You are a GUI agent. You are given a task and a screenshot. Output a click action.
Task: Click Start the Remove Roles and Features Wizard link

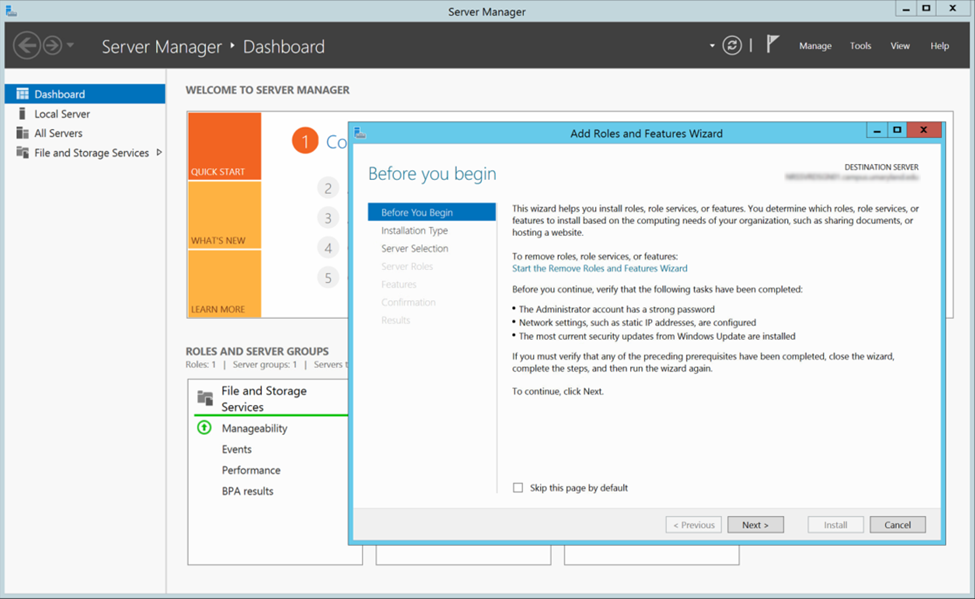point(599,268)
